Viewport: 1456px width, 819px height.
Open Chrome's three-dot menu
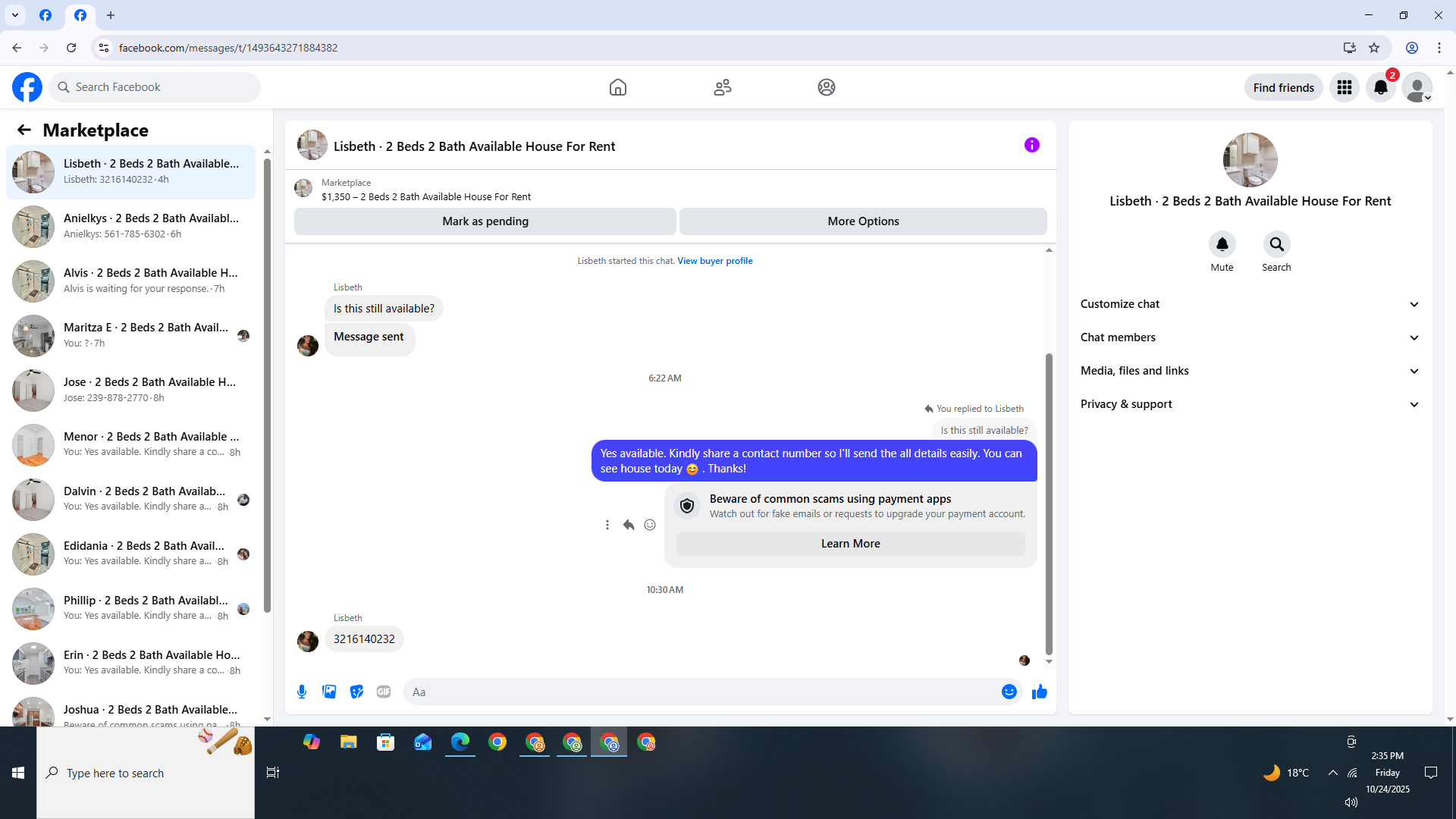1439,48
